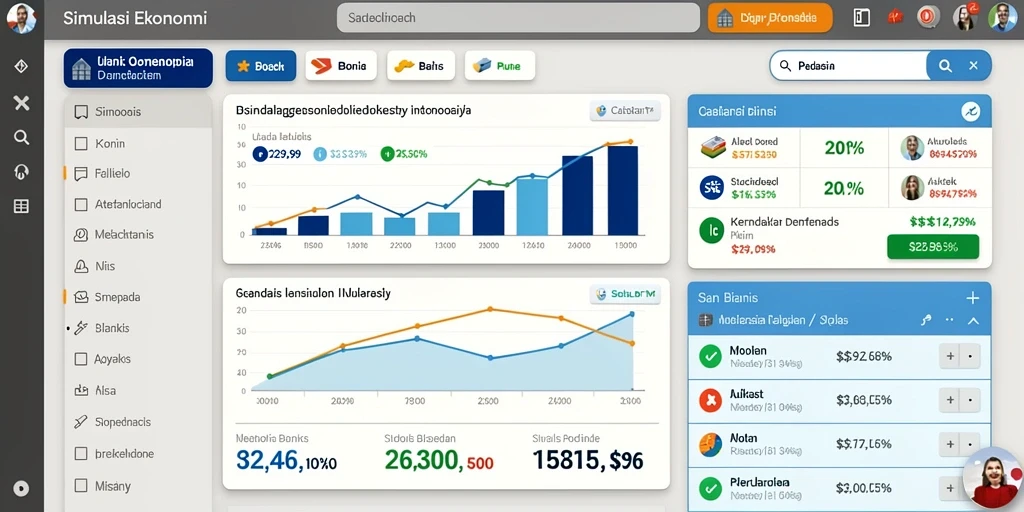This screenshot has height=512, width=1024.
Task: Open the Cafolant dropdown on bar chart
Action: (x=625, y=111)
